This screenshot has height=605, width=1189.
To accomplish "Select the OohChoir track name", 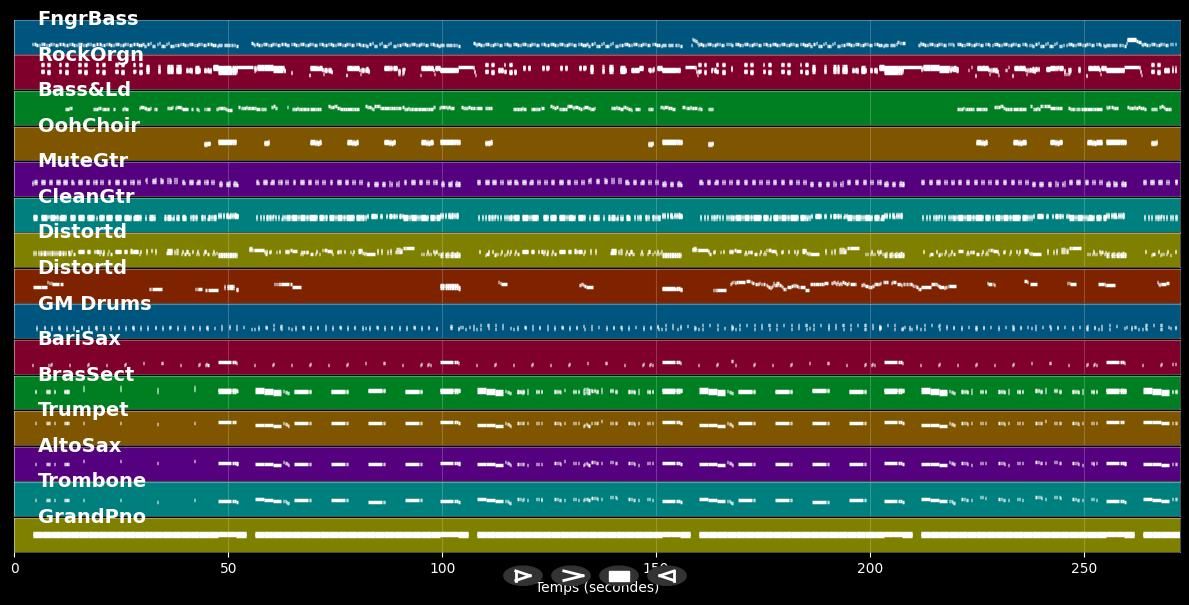I will click(90, 125).
